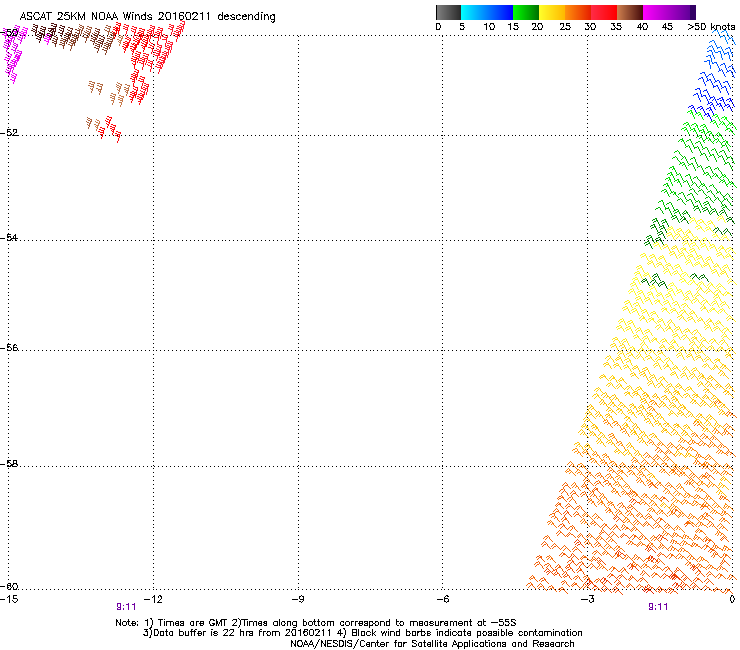Click the brown 35-40 knots color bar segment
Screen dimensions: 740x650
point(630,12)
